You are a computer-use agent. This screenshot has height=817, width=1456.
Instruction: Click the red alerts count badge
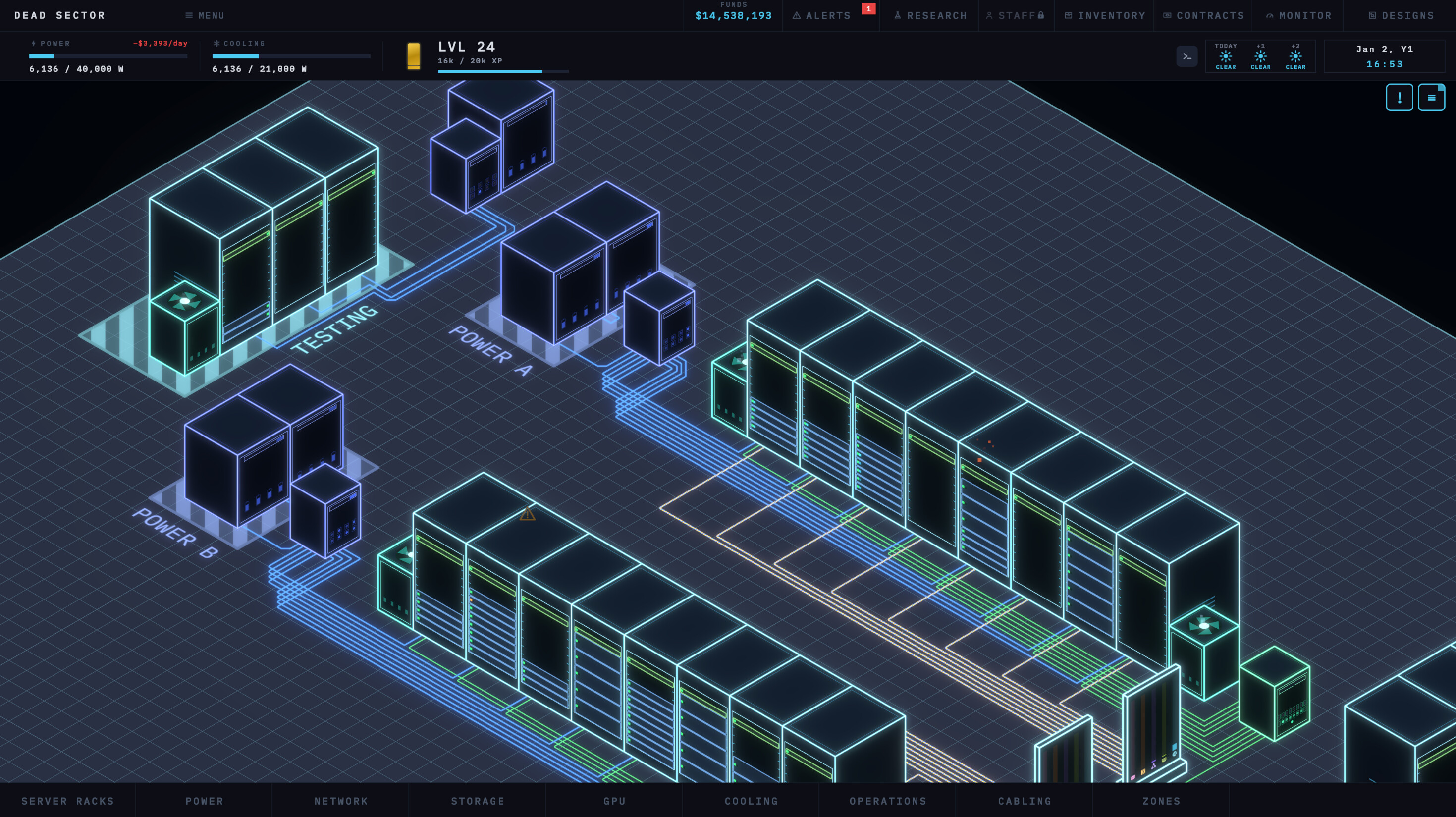pos(868,8)
